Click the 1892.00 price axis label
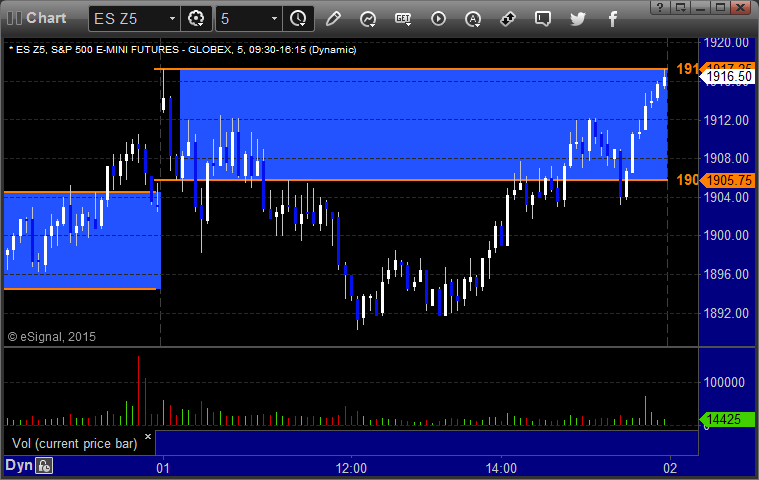Screen dimensions: 759x480 tap(726, 314)
